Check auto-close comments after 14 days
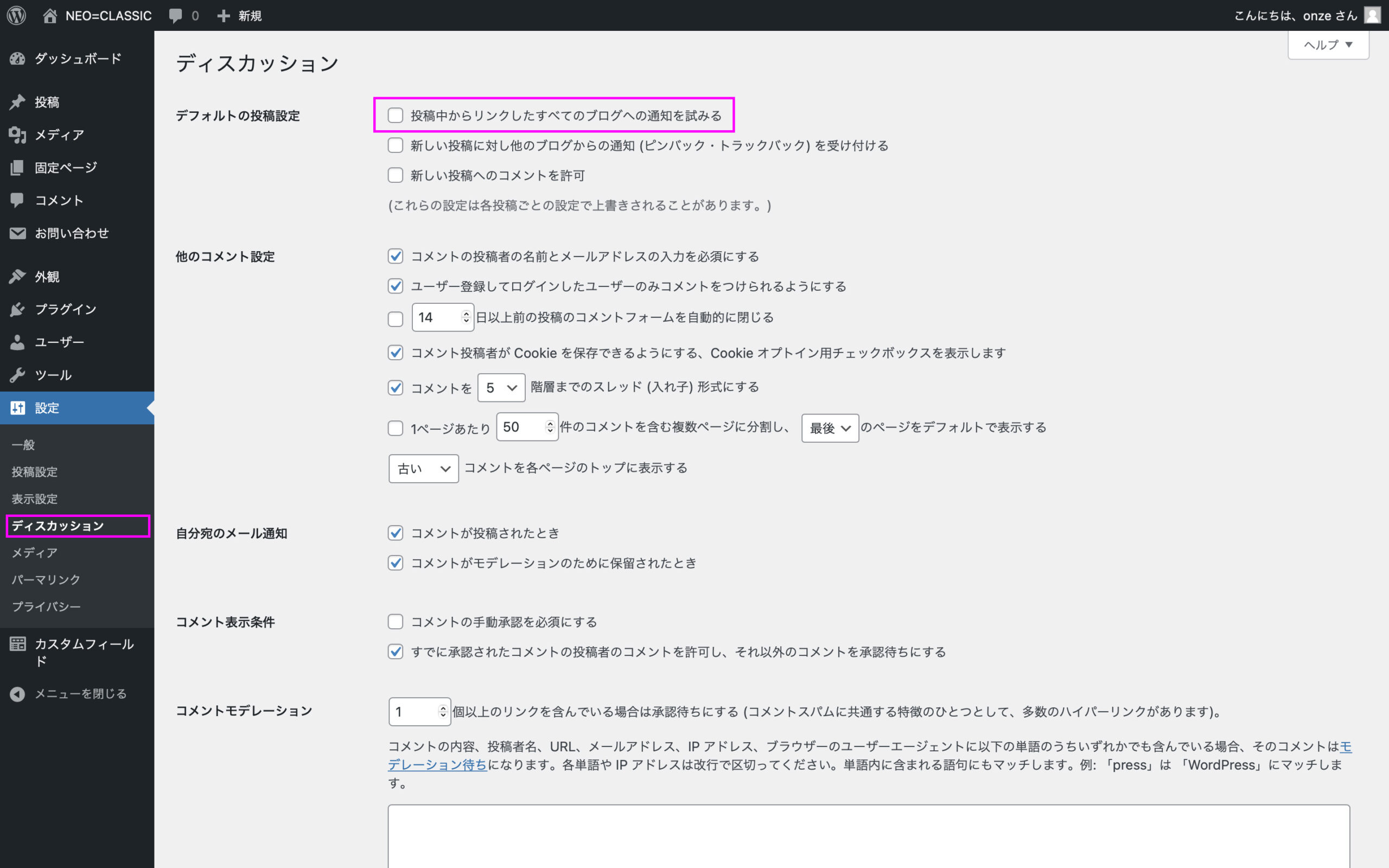This screenshot has width=1389, height=868. [x=396, y=319]
